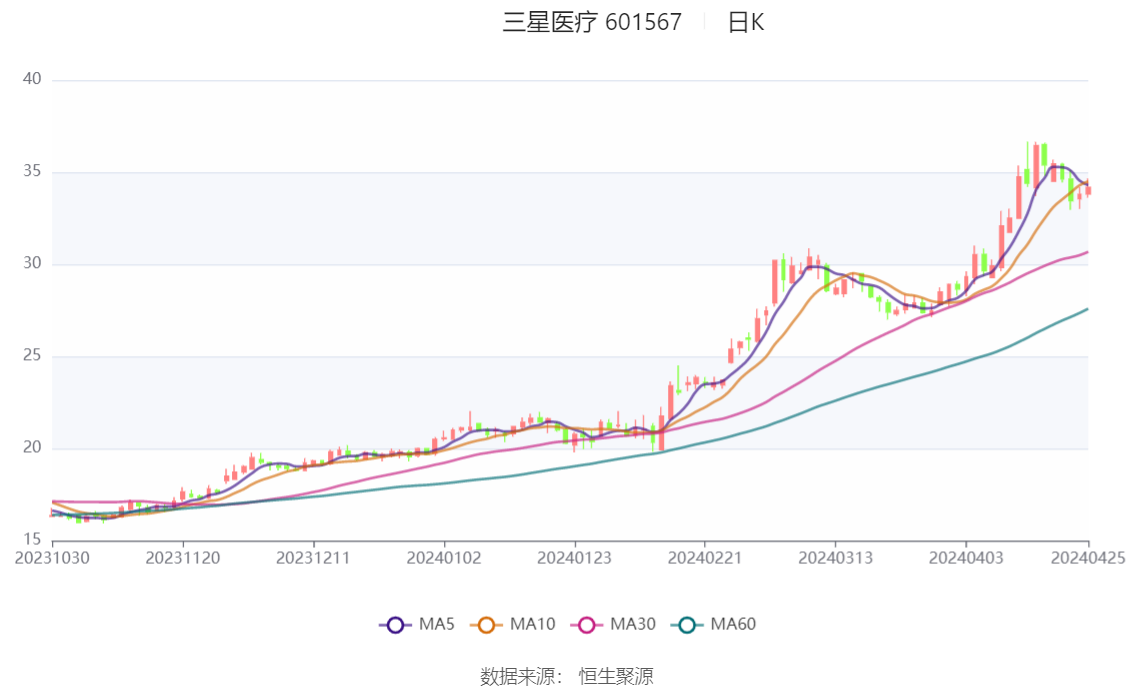Image resolution: width=1134 pixels, height=689 pixels.
Task: Toggle the MA60 legend series
Action: pos(714,625)
